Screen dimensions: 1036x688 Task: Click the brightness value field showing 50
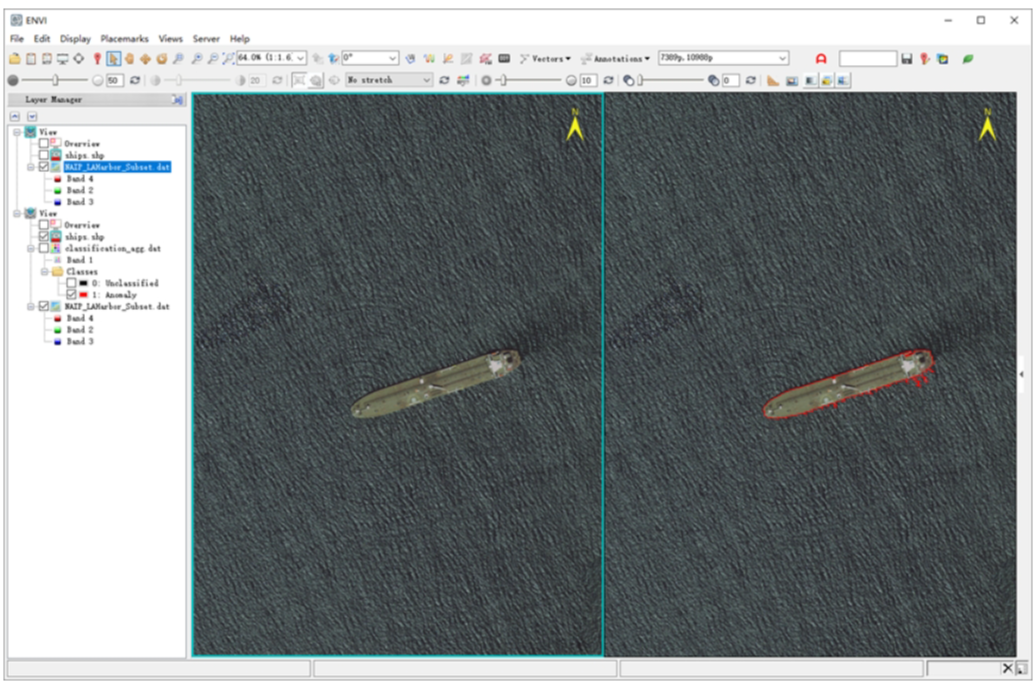pyautogui.click(x=115, y=81)
